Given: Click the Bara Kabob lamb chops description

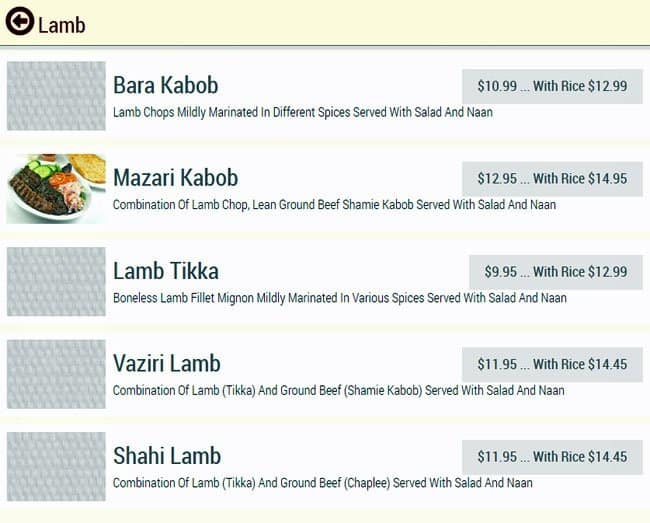Looking at the screenshot, I should tap(303, 112).
